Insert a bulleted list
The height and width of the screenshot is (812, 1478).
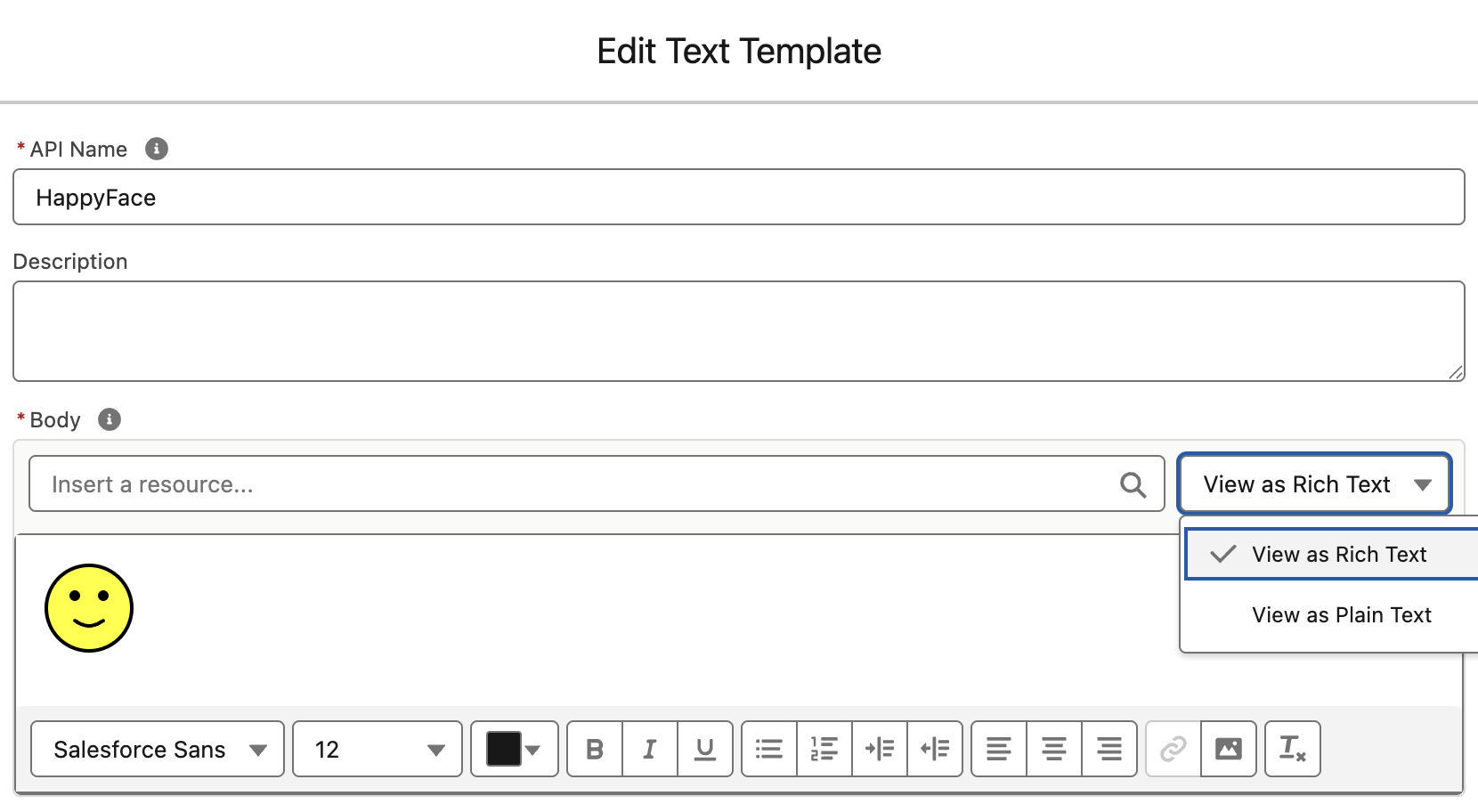[x=769, y=749]
